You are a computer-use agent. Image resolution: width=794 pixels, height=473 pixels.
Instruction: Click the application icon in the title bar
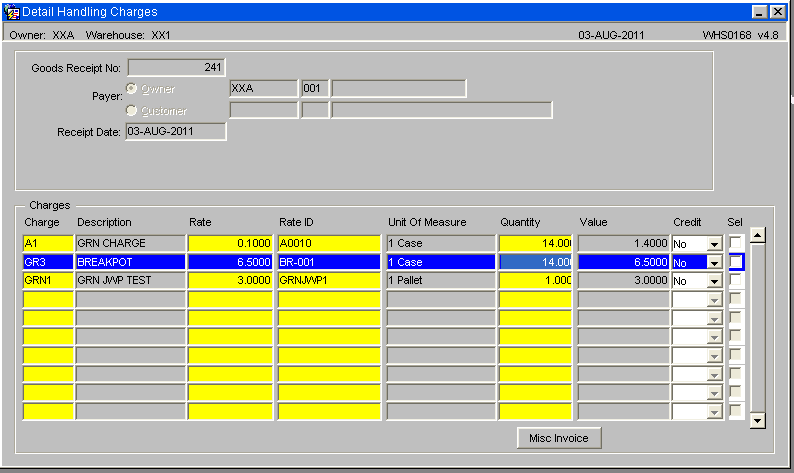(11, 12)
